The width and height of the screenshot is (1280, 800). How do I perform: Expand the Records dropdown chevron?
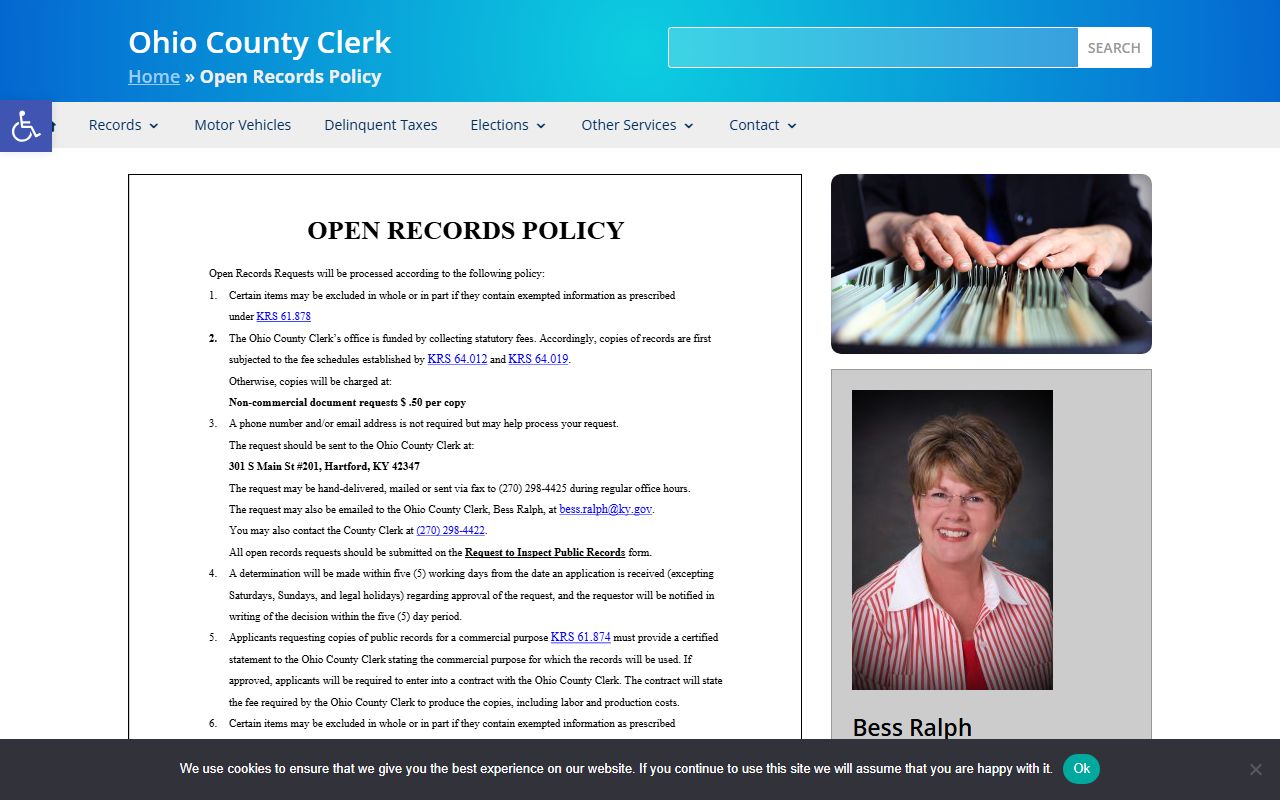pos(154,126)
